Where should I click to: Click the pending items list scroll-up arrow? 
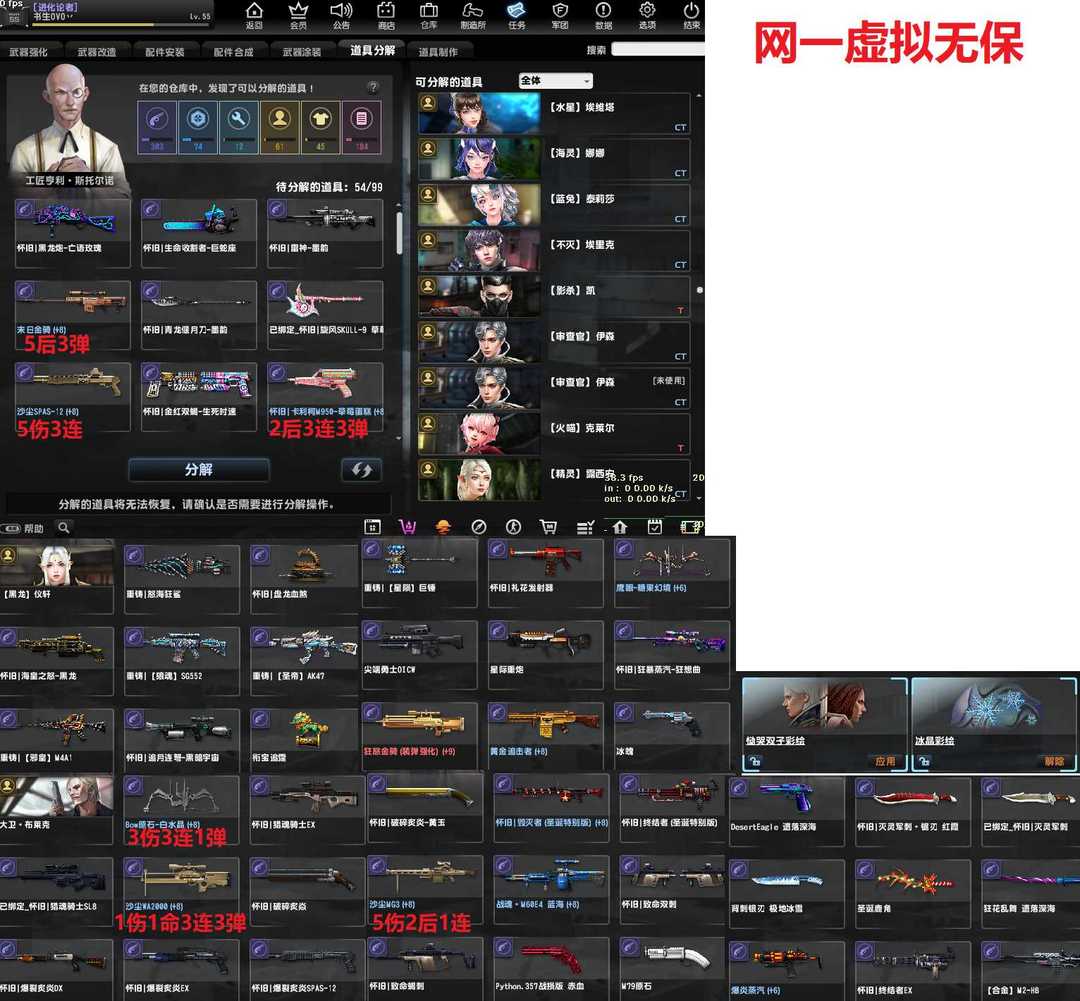pyautogui.click(x=398, y=205)
